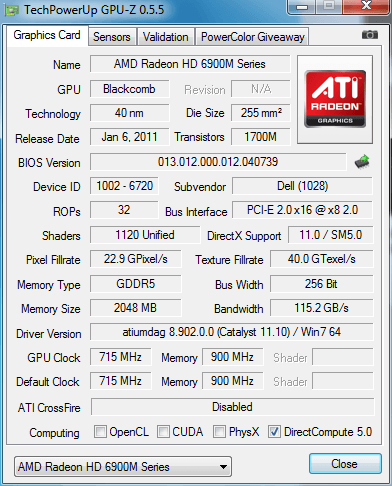Click the BIOS Version field
The height and width of the screenshot is (486, 392).
[x=218, y=162]
